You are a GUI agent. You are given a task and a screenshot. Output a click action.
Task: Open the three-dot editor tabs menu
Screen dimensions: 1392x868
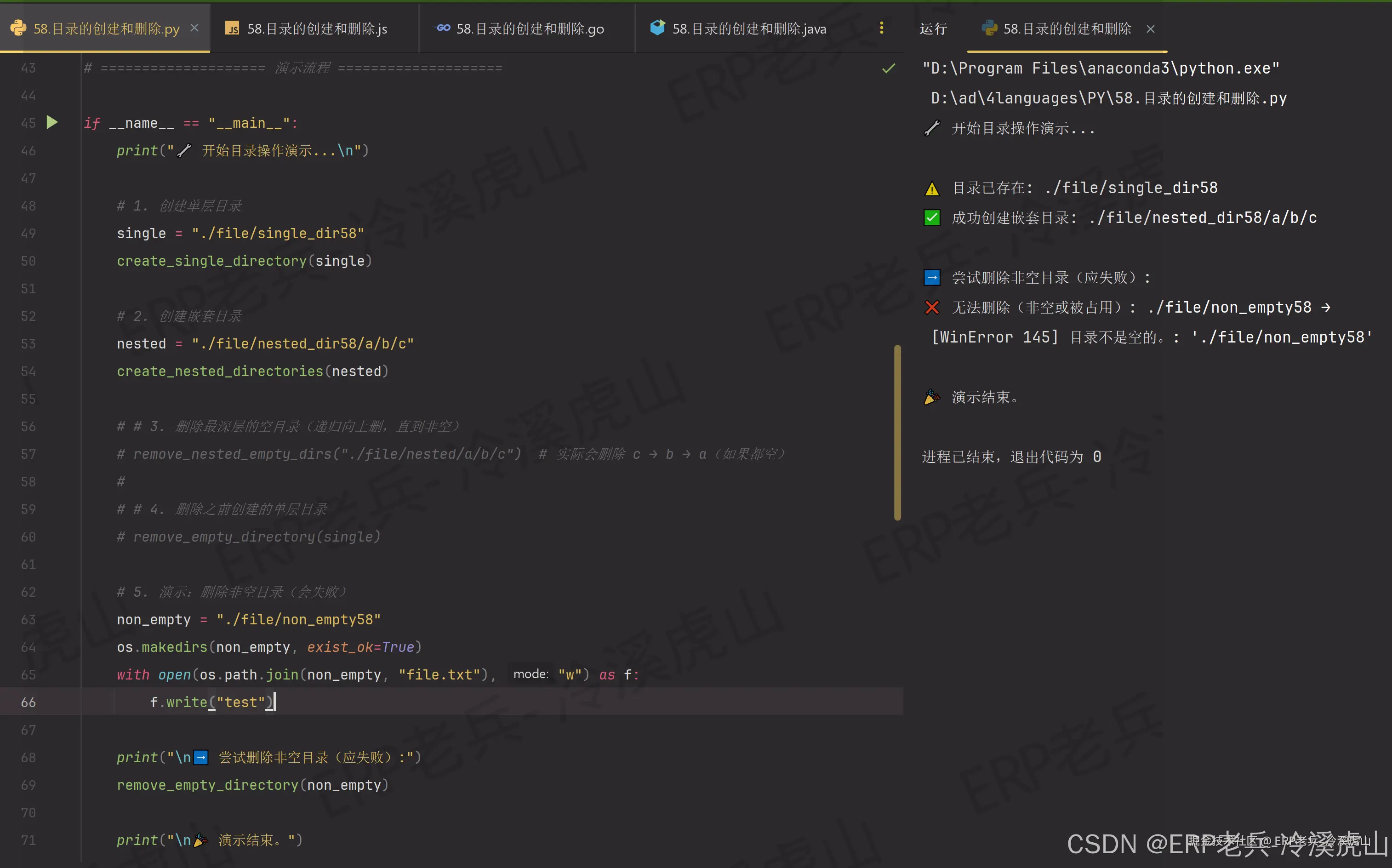click(x=881, y=28)
